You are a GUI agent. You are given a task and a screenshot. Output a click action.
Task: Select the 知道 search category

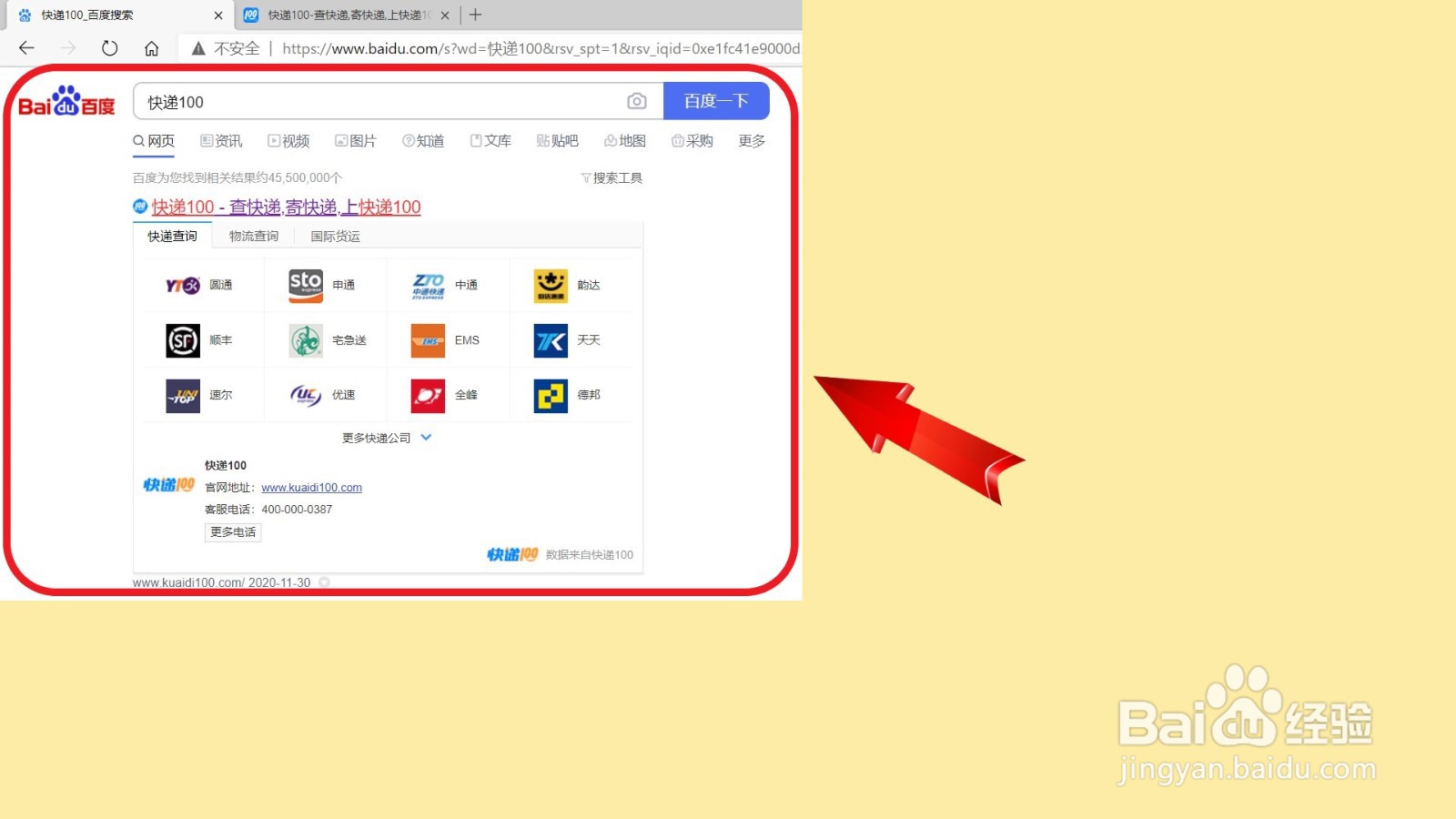423,141
